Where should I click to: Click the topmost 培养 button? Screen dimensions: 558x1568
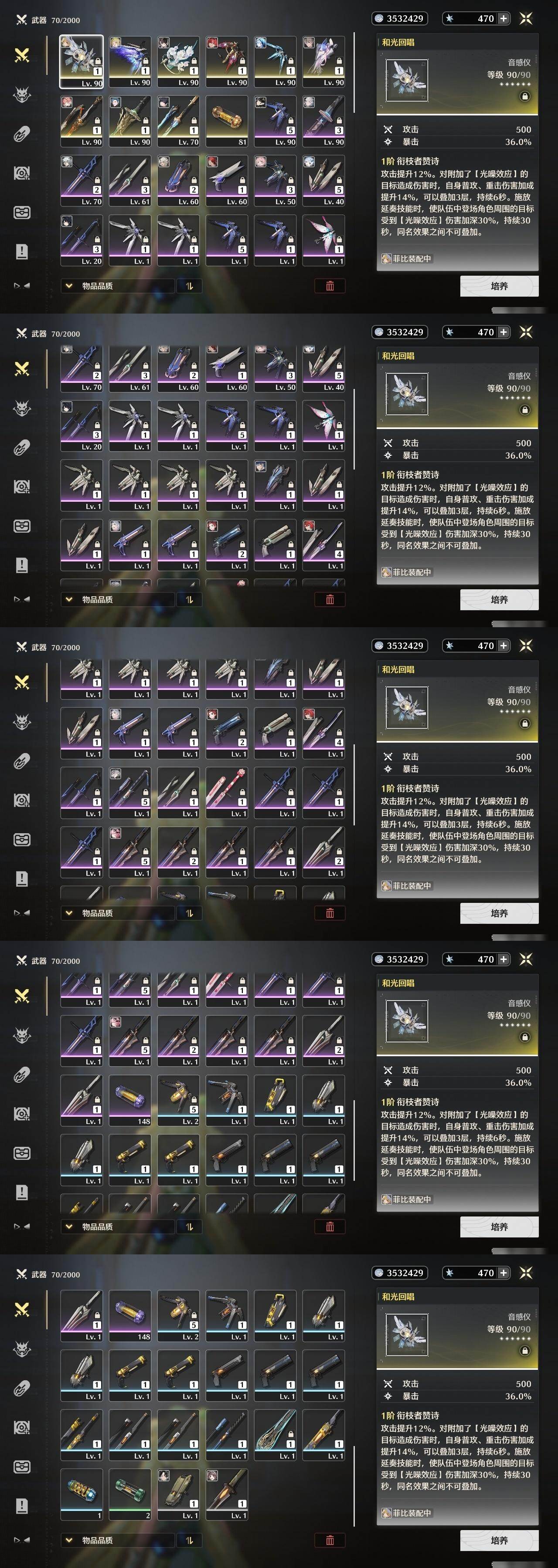coord(499,285)
